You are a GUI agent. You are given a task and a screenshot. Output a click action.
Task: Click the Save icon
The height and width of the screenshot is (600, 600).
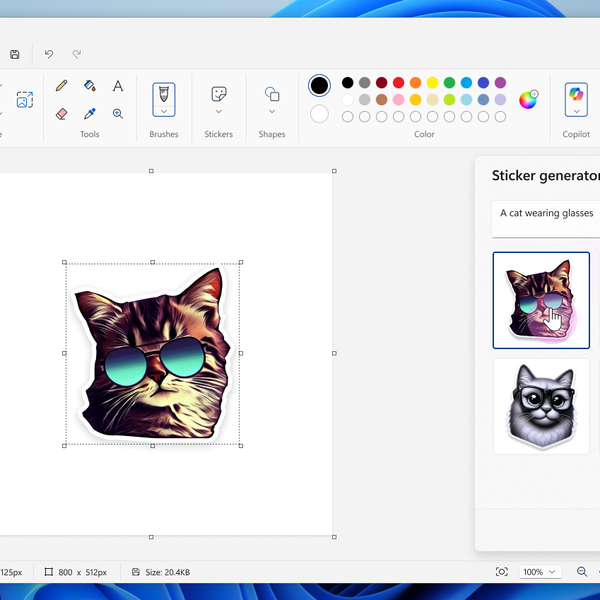click(x=15, y=54)
